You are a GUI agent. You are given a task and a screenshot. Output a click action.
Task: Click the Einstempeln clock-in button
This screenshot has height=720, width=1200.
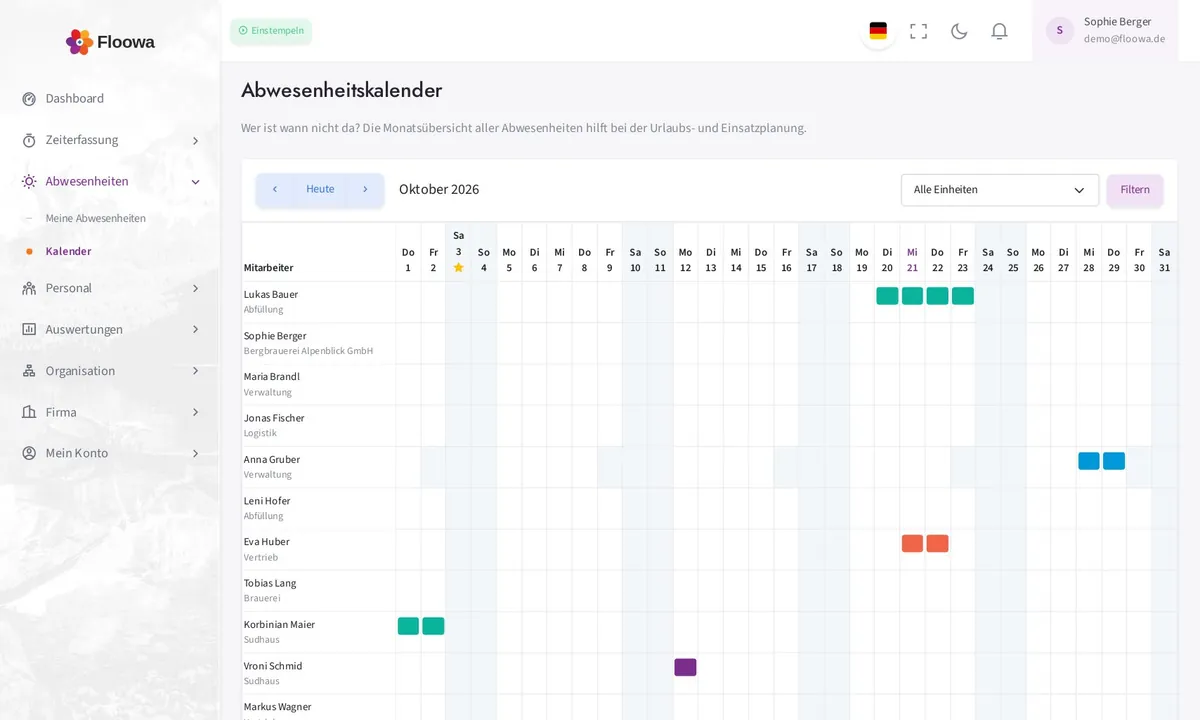pyautogui.click(x=271, y=31)
